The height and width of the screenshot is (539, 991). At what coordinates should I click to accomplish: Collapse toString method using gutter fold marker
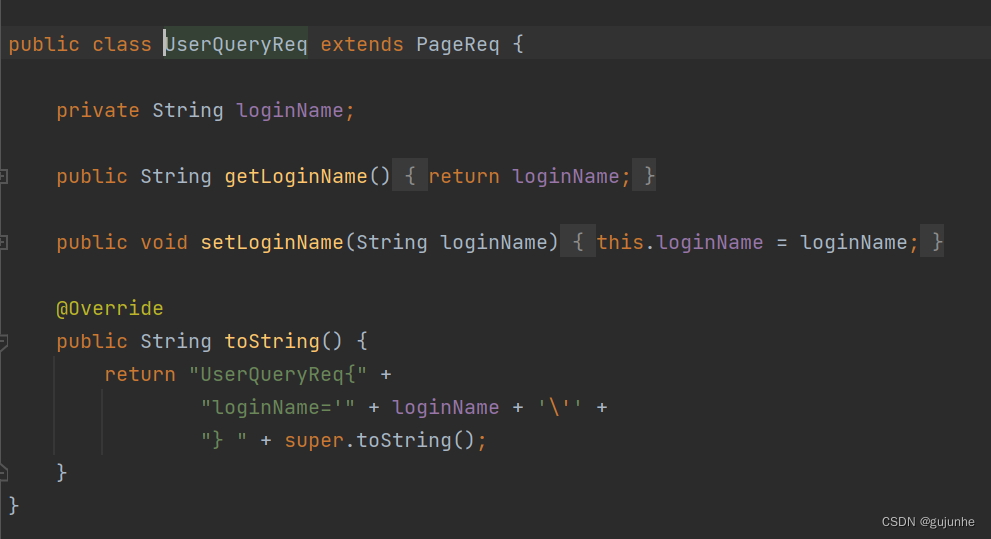coord(3,342)
